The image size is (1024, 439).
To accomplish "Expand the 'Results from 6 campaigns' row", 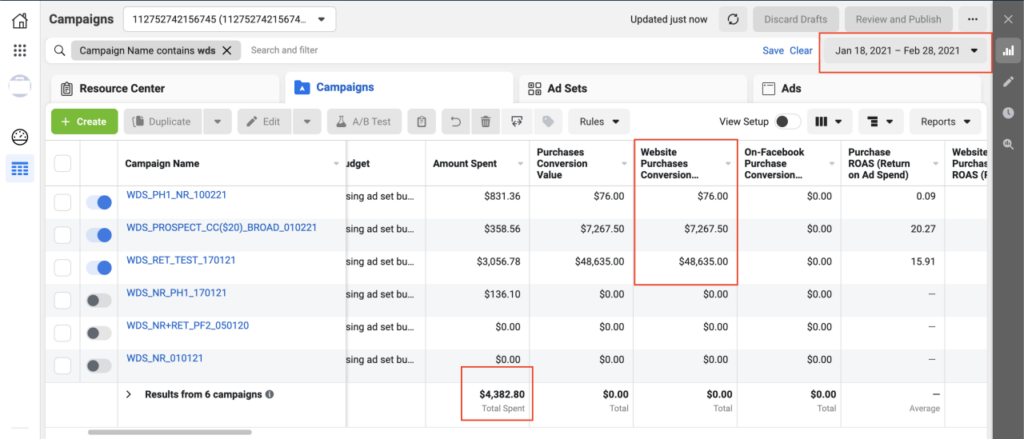I will (129, 395).
